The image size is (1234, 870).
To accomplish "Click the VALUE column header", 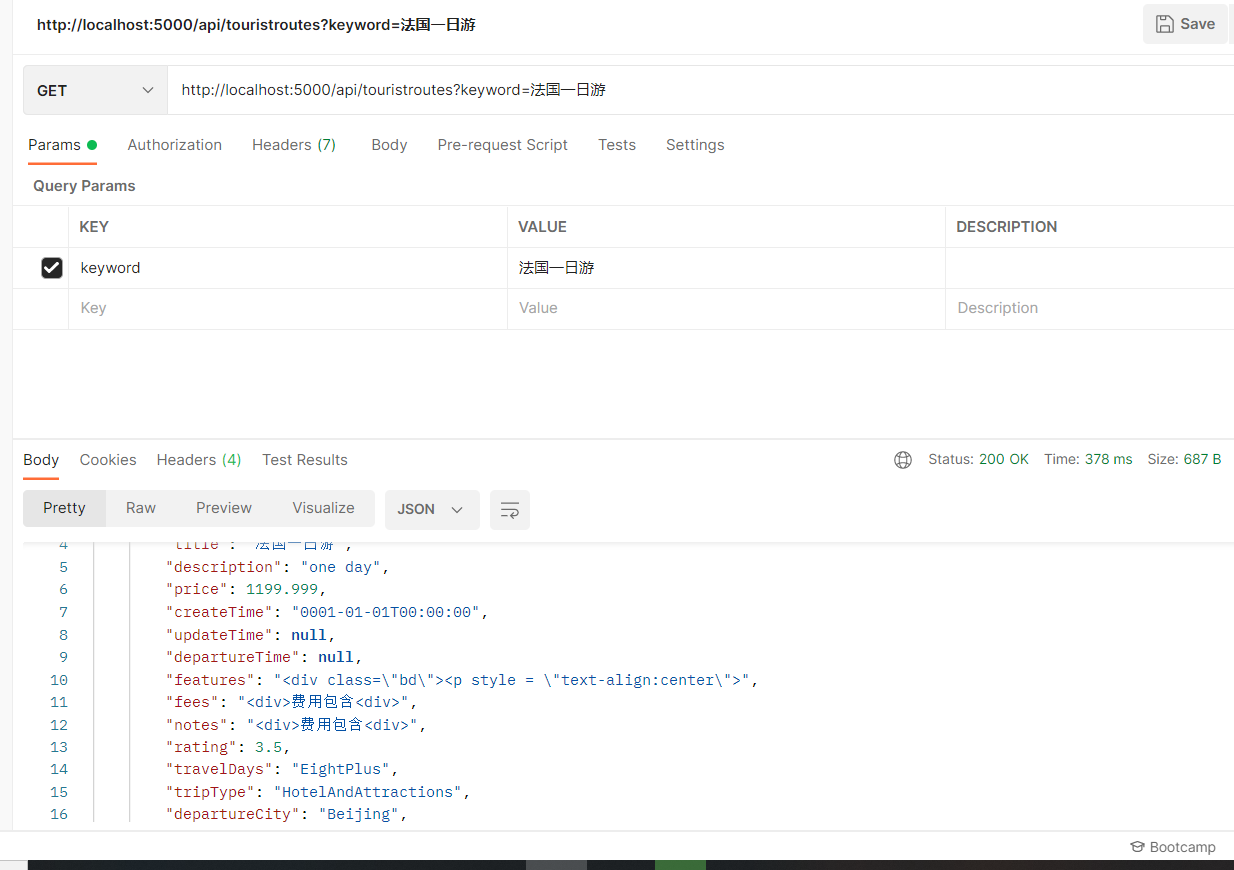I will click(x=542, y=227).
